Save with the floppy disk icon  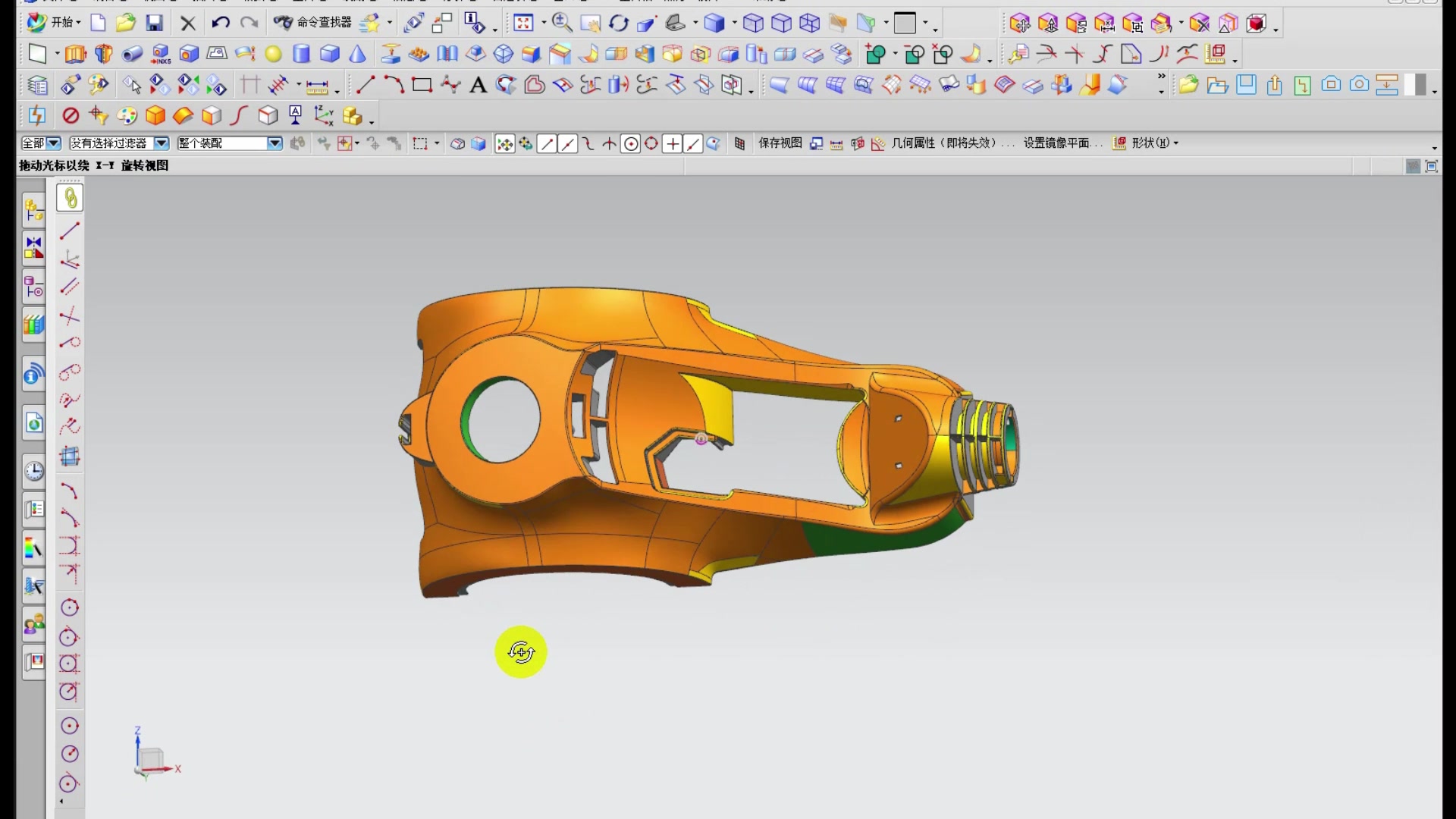coord(154,23)
